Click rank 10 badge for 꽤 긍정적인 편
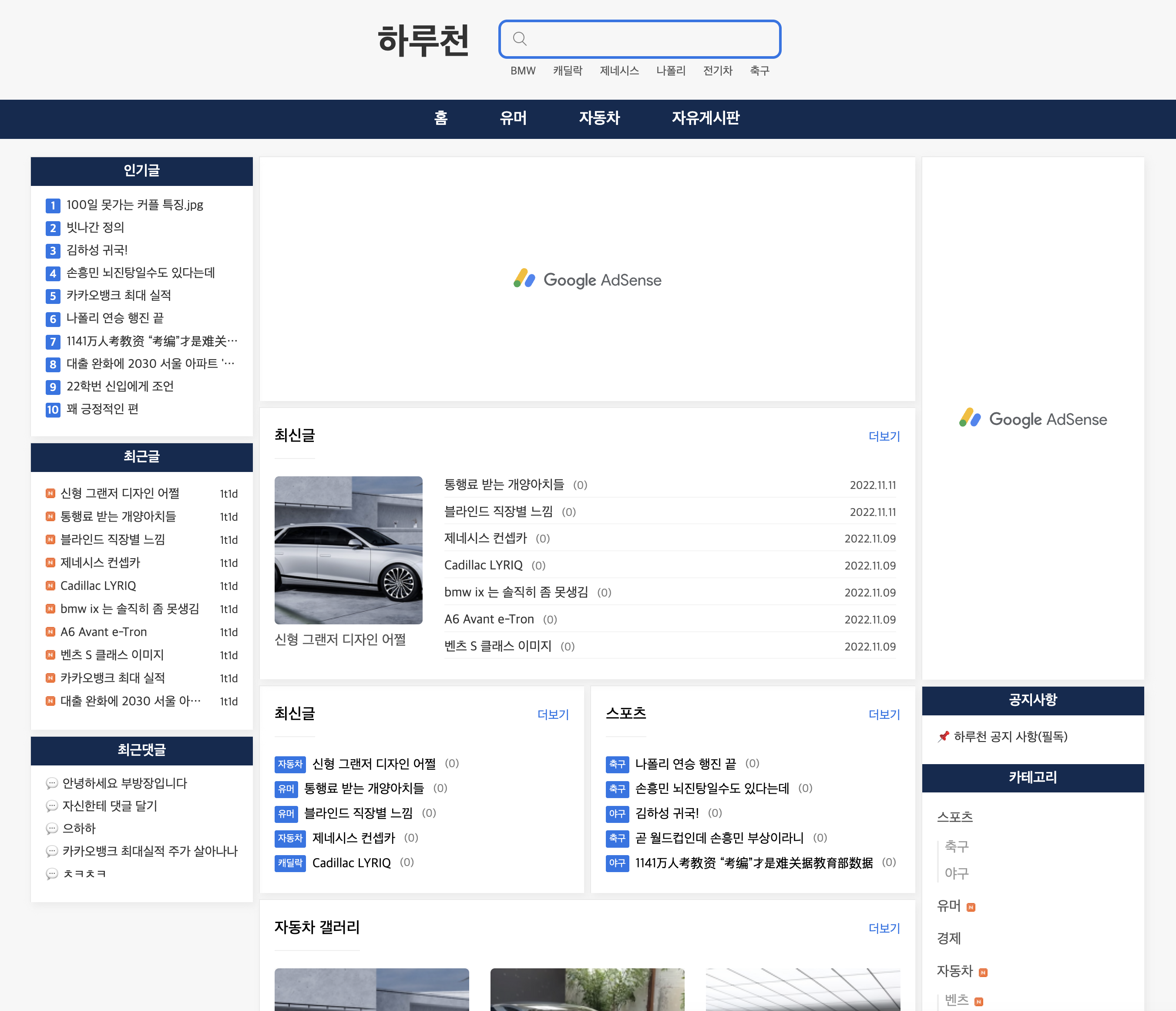1176x1011 pixels. (53, 410)
